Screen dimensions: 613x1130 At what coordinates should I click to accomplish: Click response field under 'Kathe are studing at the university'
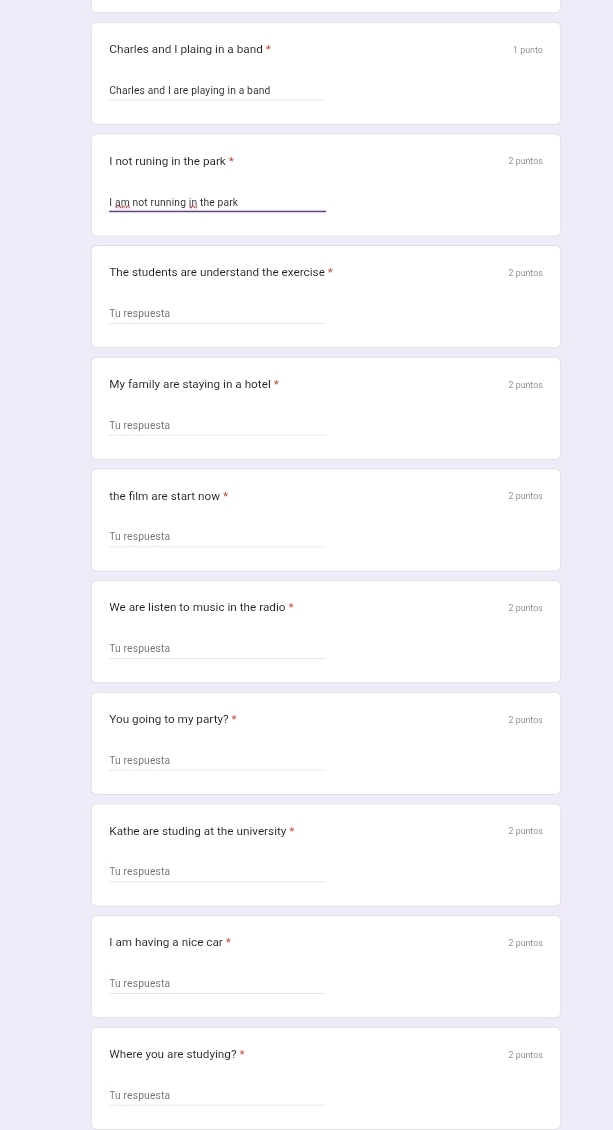(217, 872)
